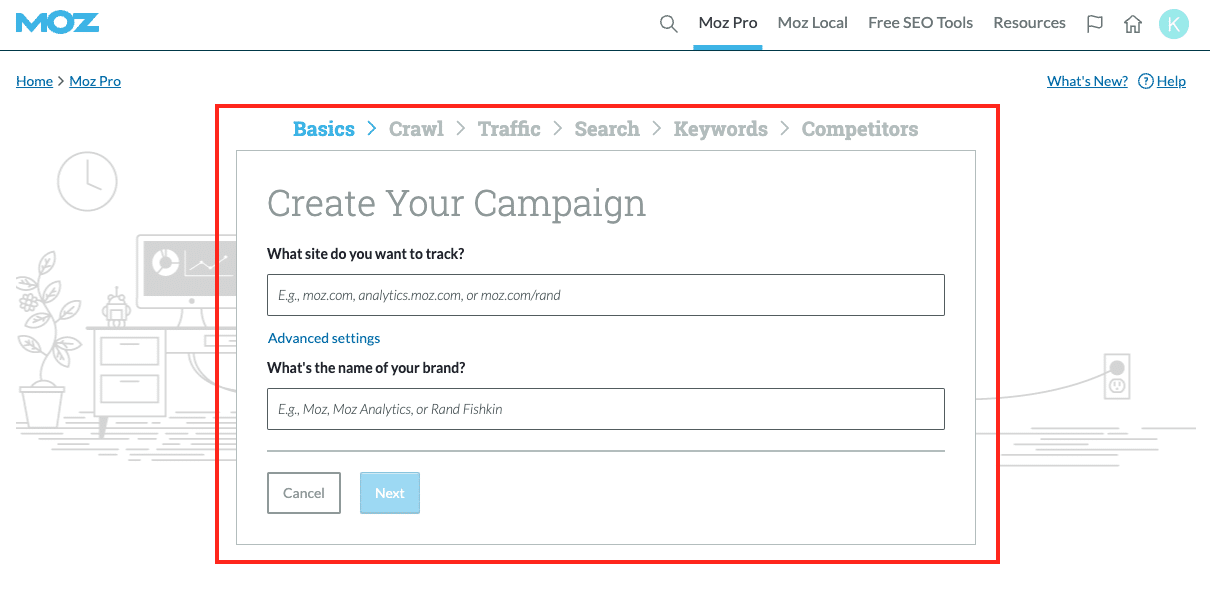This screenshot has height=591, width=1210.
Task: Open the K user avatar menu
Action: coord(1173,24)
